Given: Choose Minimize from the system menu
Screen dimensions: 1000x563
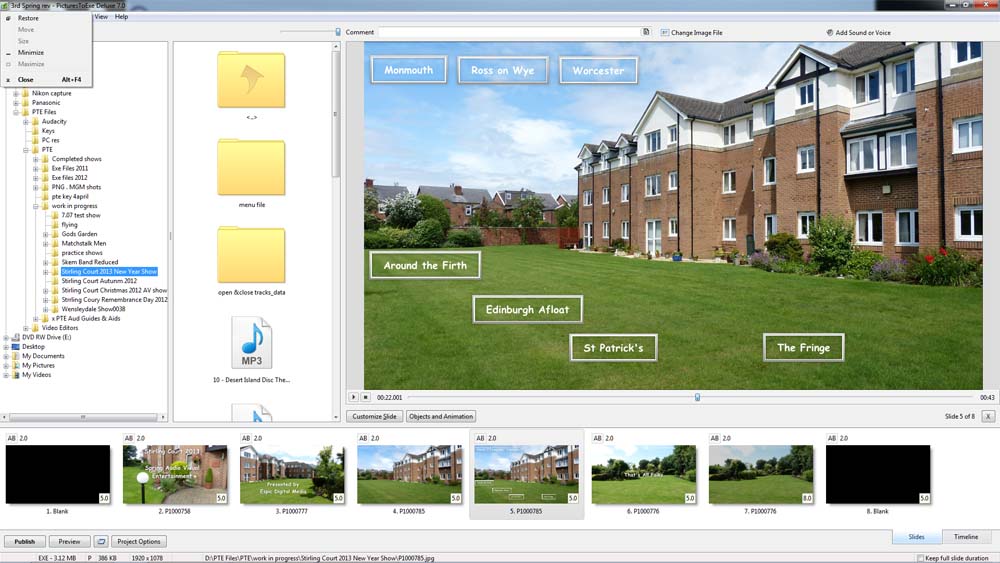Looking at the screenshot, I should click(31, 52).
